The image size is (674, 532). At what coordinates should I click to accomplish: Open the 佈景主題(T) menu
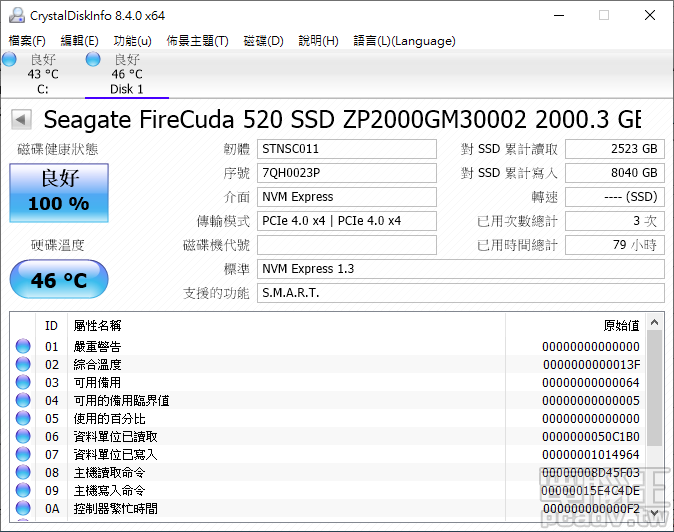(x=198, y=41)
